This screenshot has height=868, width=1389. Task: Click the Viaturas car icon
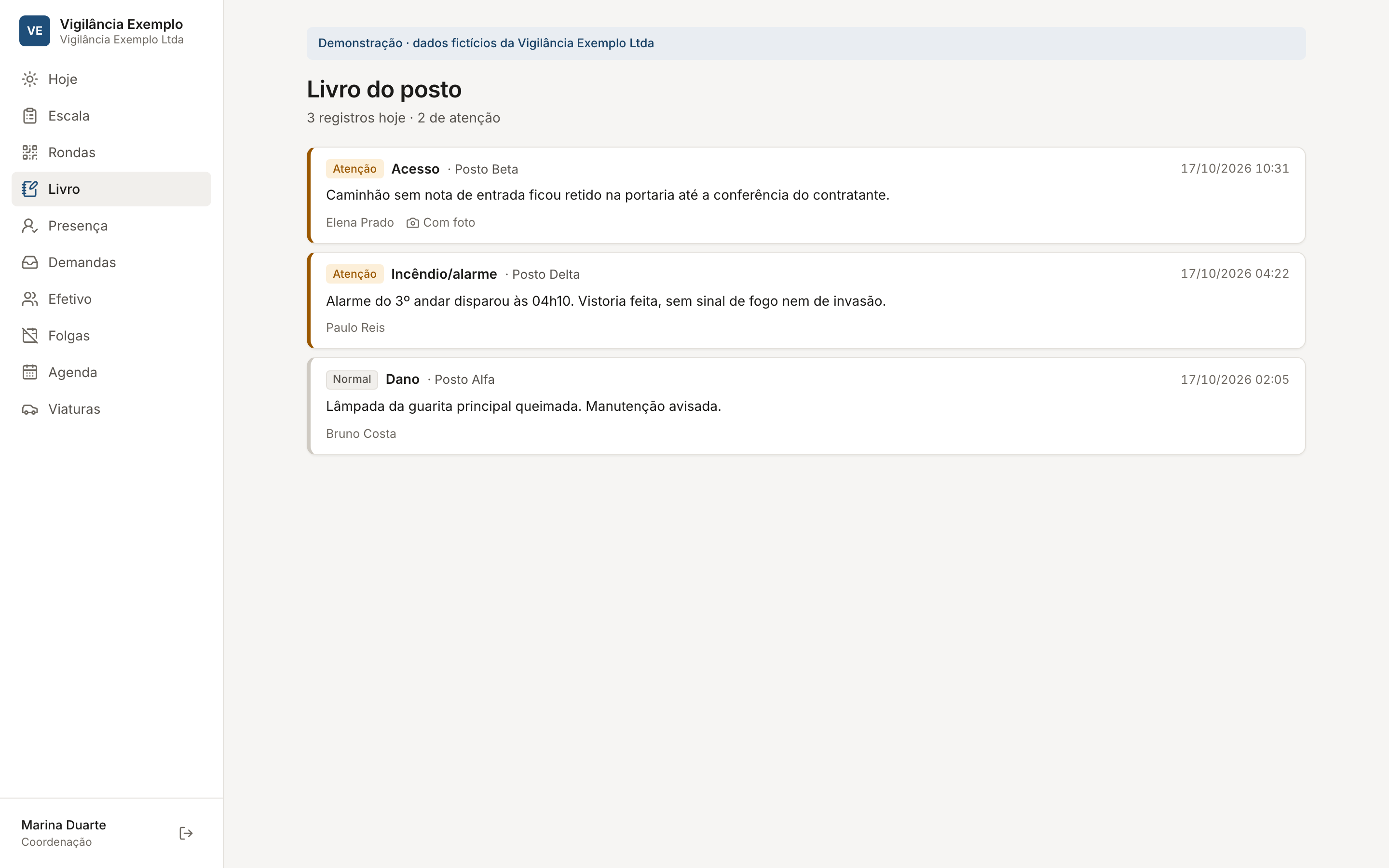(30, 409)
